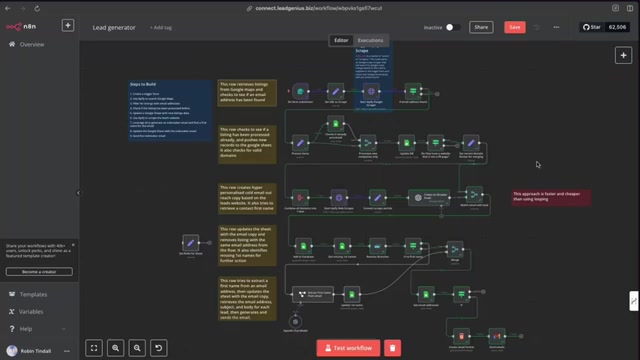Image resolution: width=640 pixels, height=360 pixels.
Task: Click the red trash delete icon
Action: (x=392, y=348)
